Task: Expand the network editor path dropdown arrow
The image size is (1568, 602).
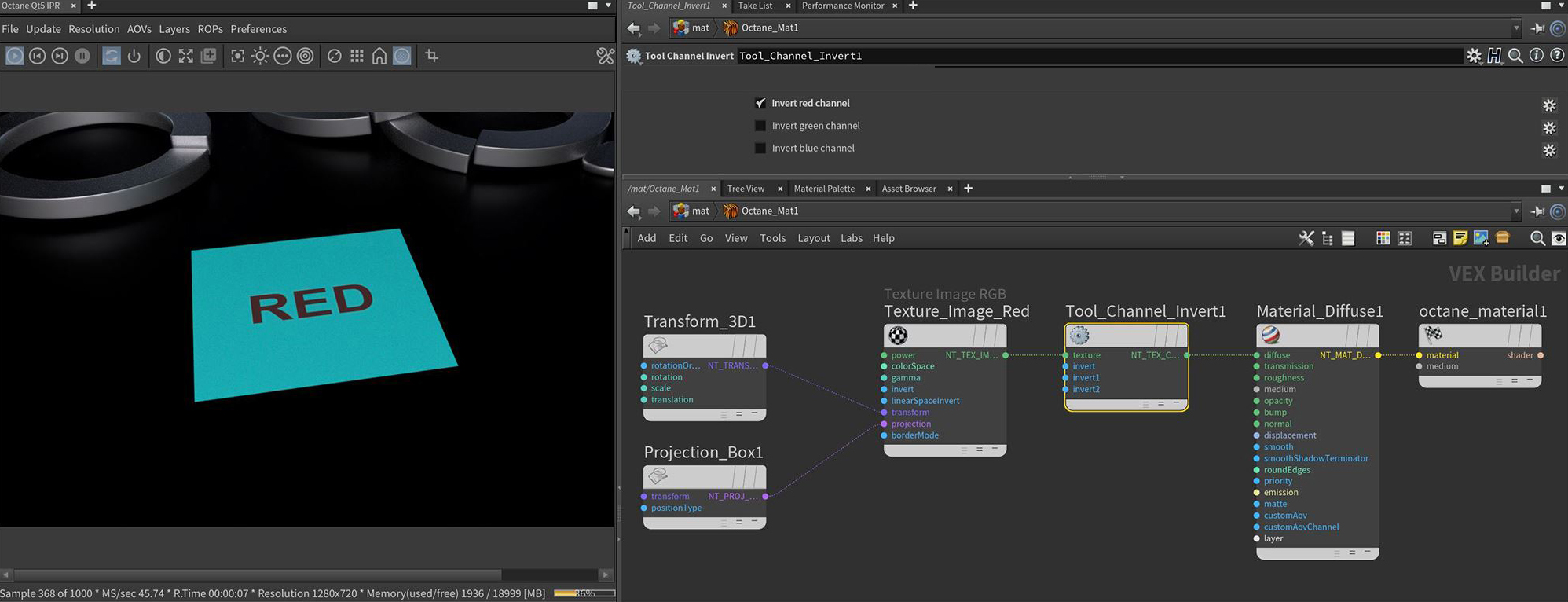Action: tap(1516, 211)
